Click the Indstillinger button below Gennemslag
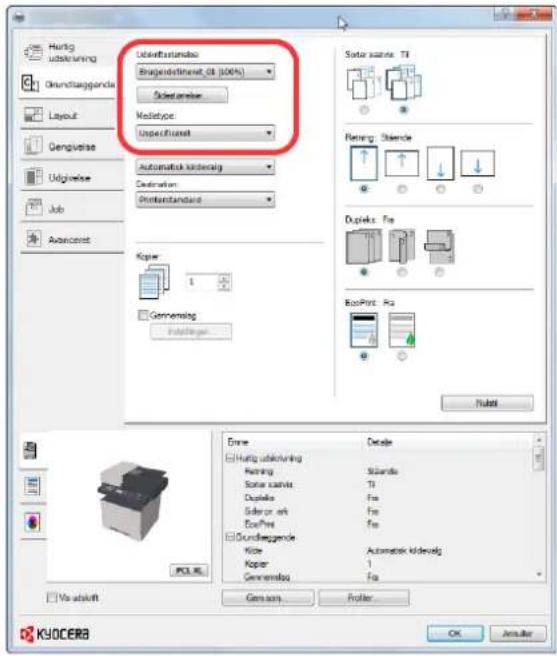557x656 pixels. (191, 332)
